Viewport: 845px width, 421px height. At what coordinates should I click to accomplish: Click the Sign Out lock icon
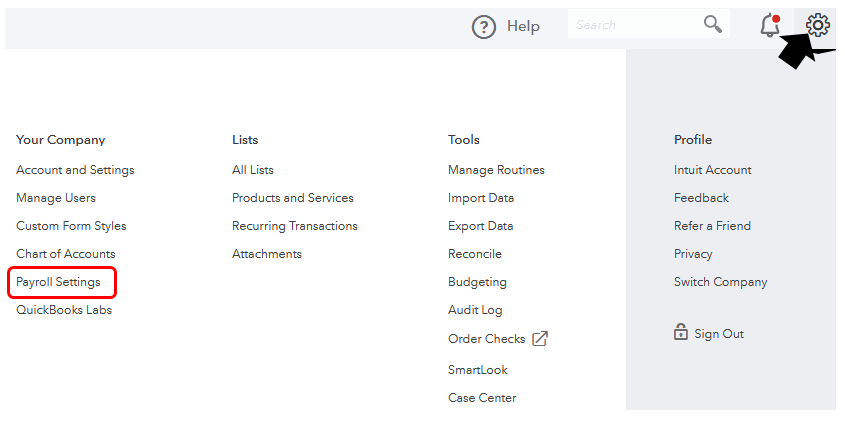681,332
